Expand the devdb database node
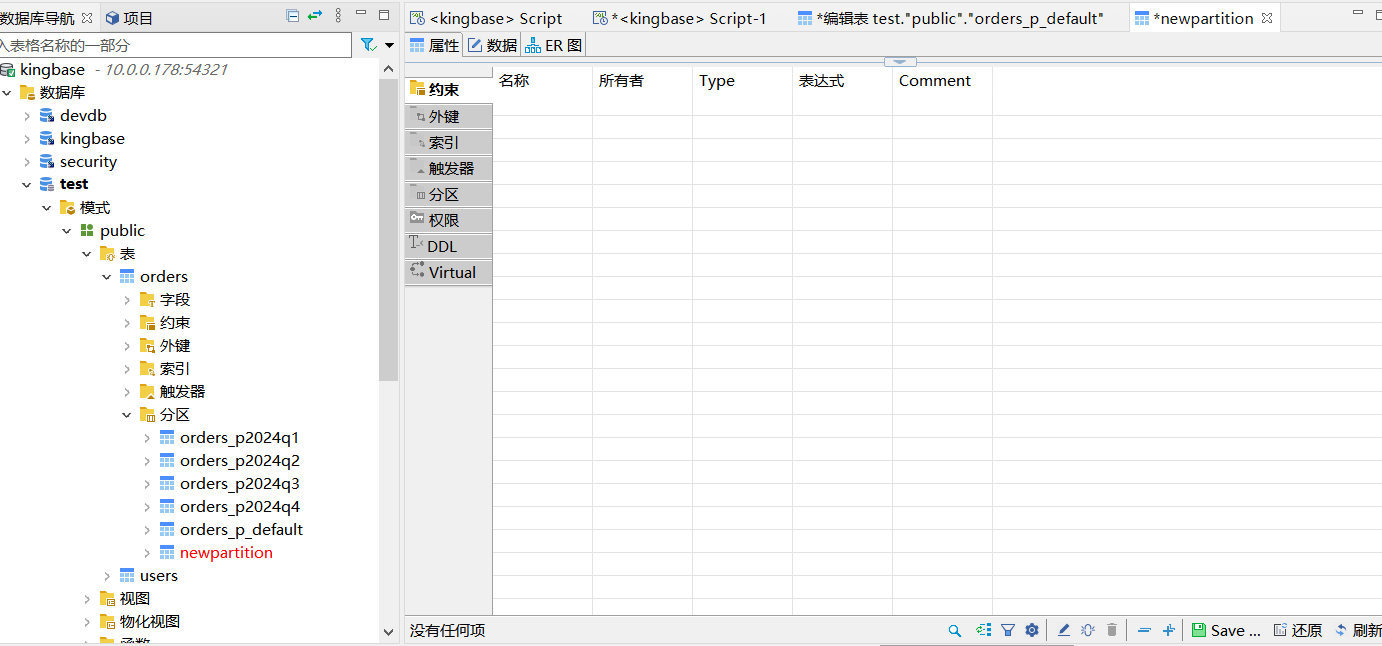The height and width of the screenshot is (646, 1382). [27, 116]
